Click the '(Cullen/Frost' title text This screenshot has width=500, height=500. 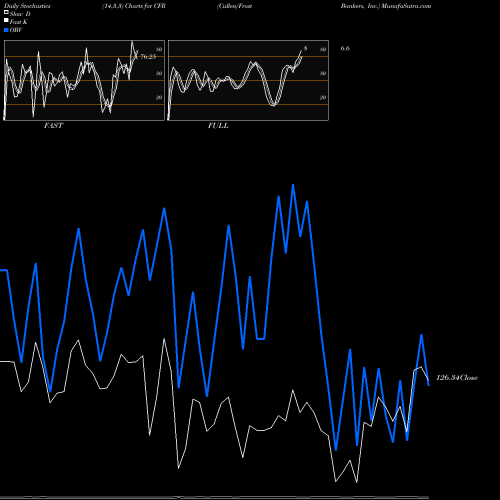234,6
